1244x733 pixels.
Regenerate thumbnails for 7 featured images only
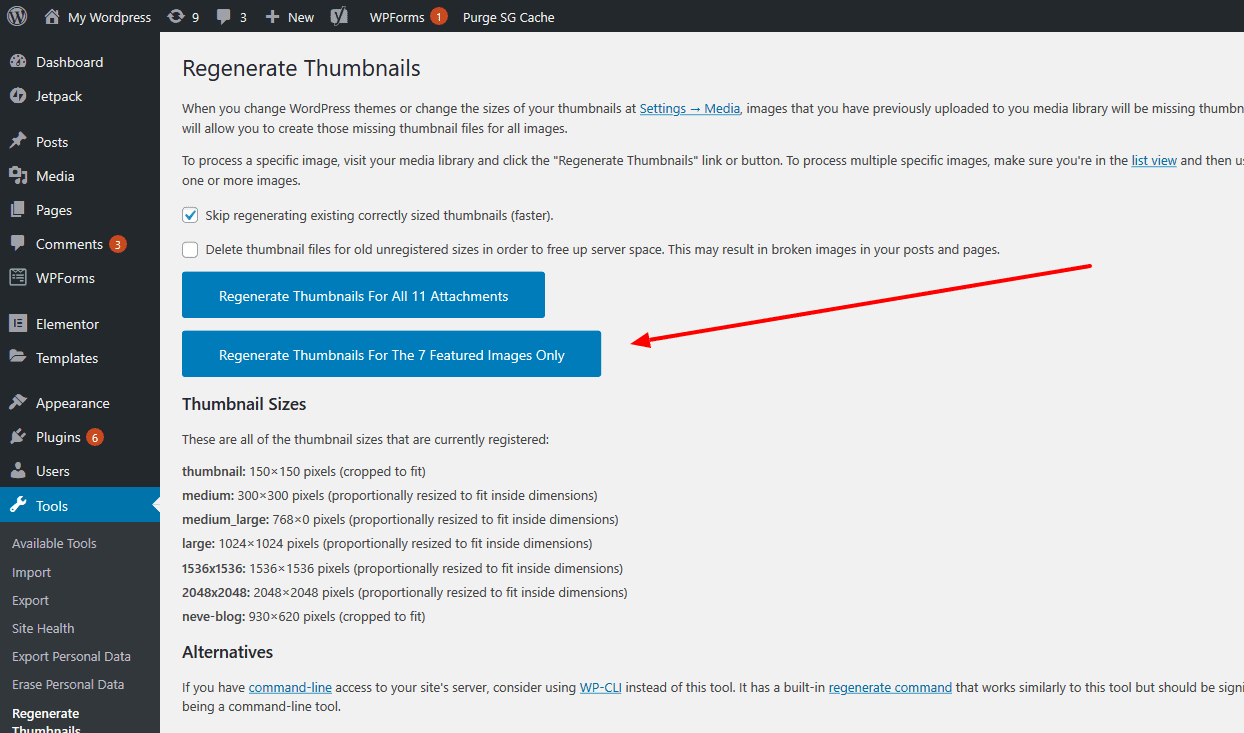pos(391,355)
